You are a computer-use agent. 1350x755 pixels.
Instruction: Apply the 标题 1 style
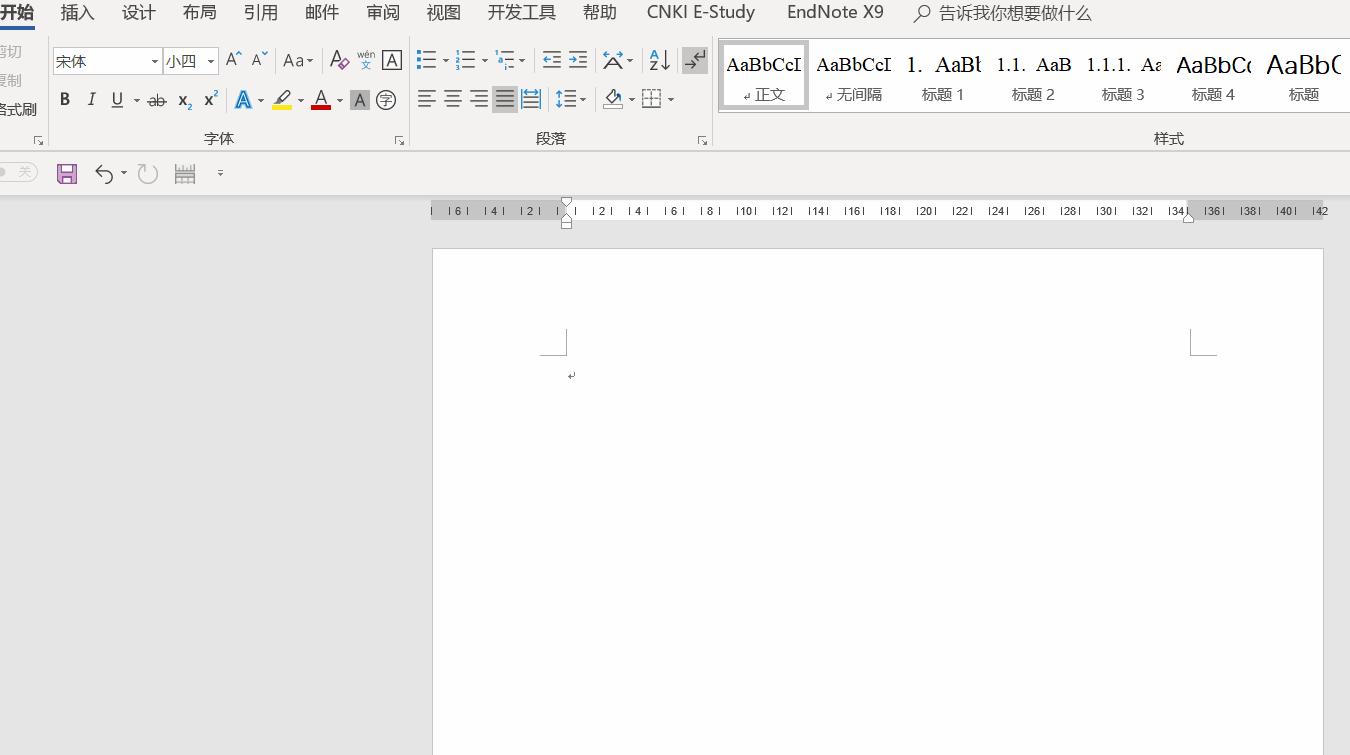[x=942, y=75]
